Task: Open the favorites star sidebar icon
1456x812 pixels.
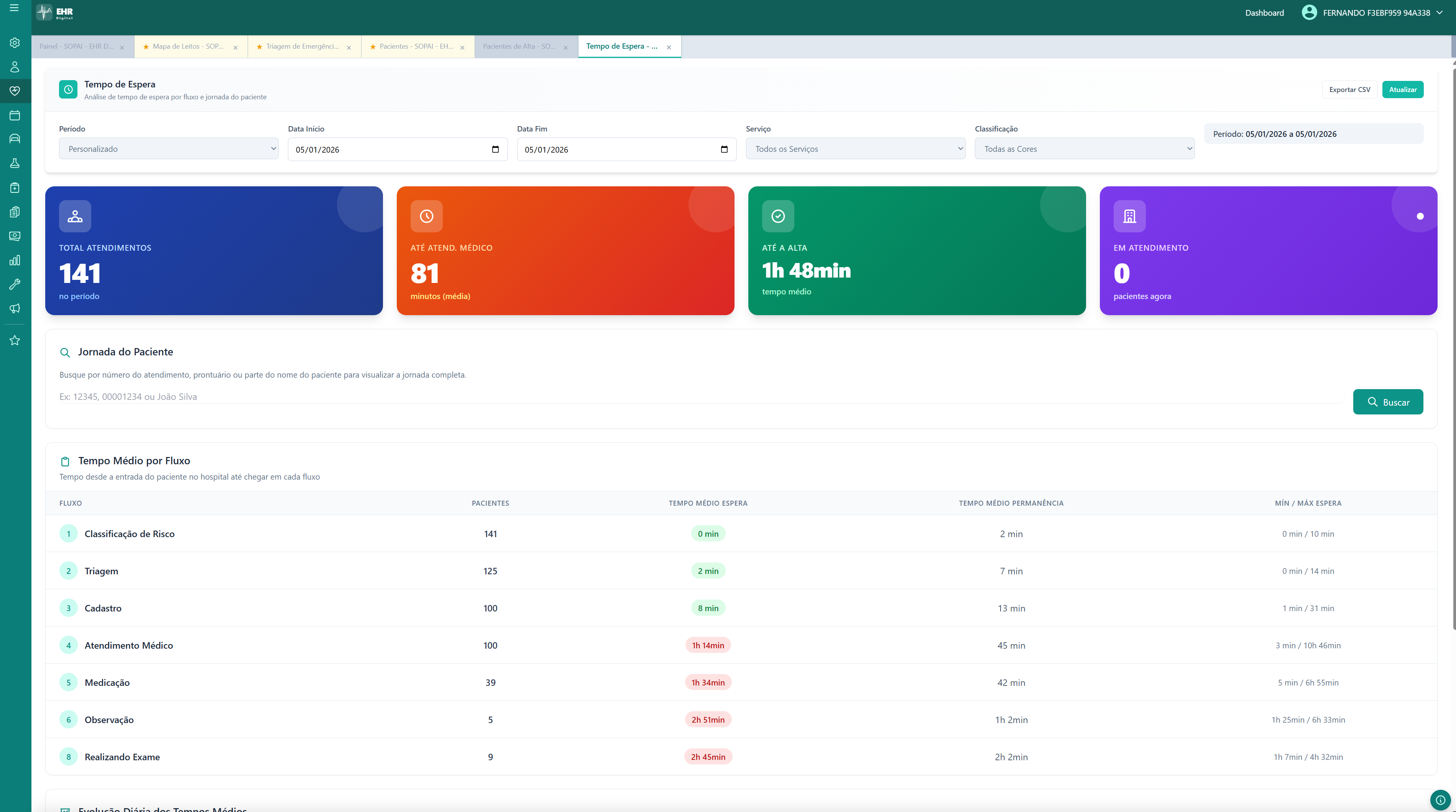Action: [x=15, y=340]
